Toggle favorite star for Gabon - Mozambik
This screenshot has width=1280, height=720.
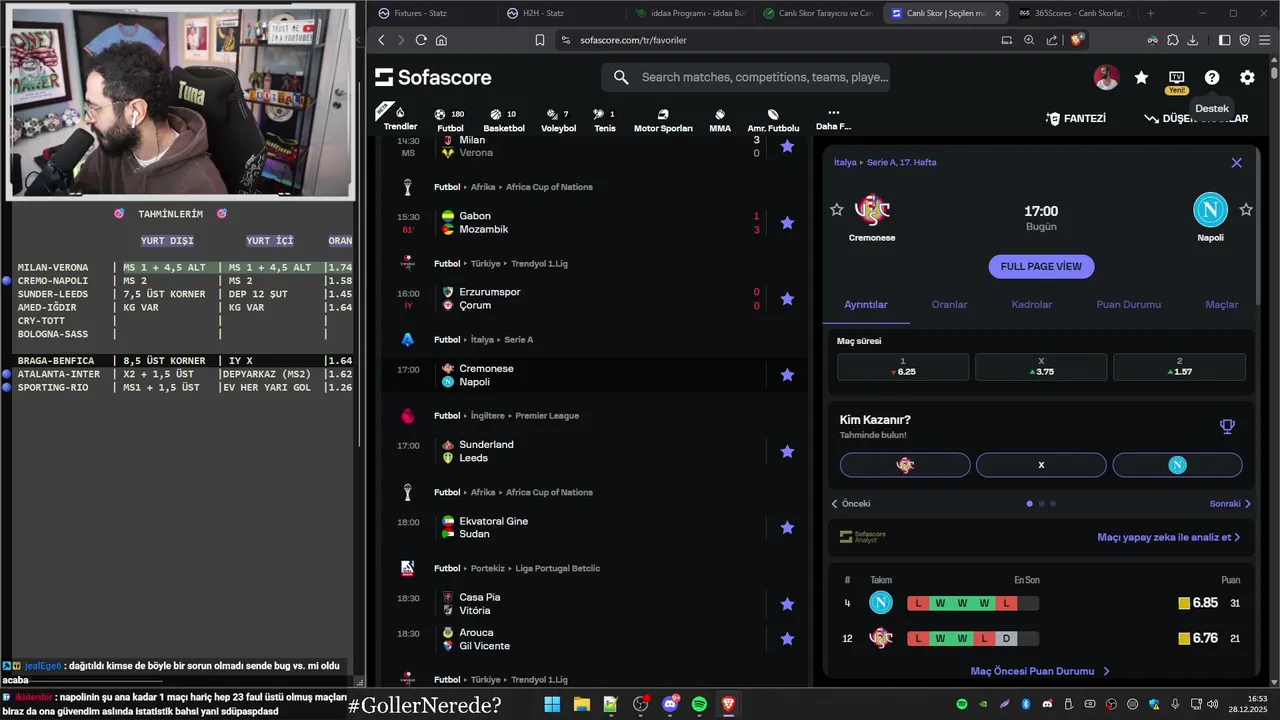(x=787, y=223)
